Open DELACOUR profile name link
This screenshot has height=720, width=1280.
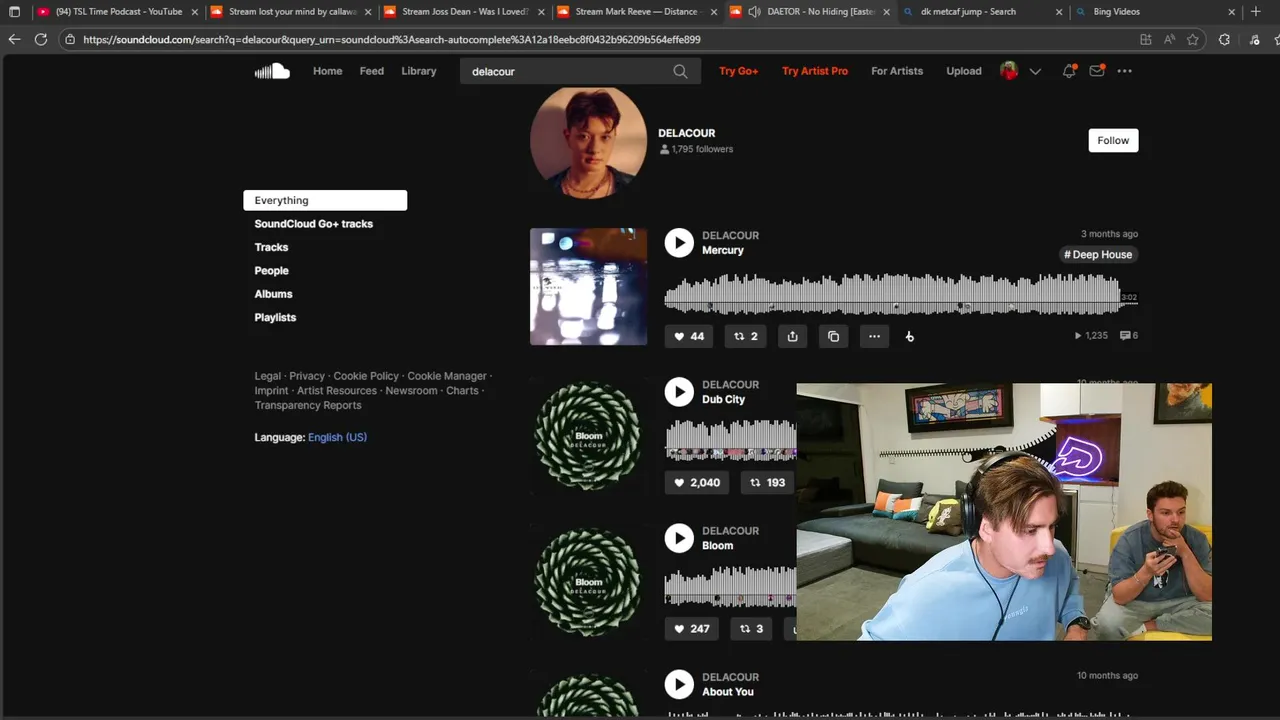click(686, 133)
